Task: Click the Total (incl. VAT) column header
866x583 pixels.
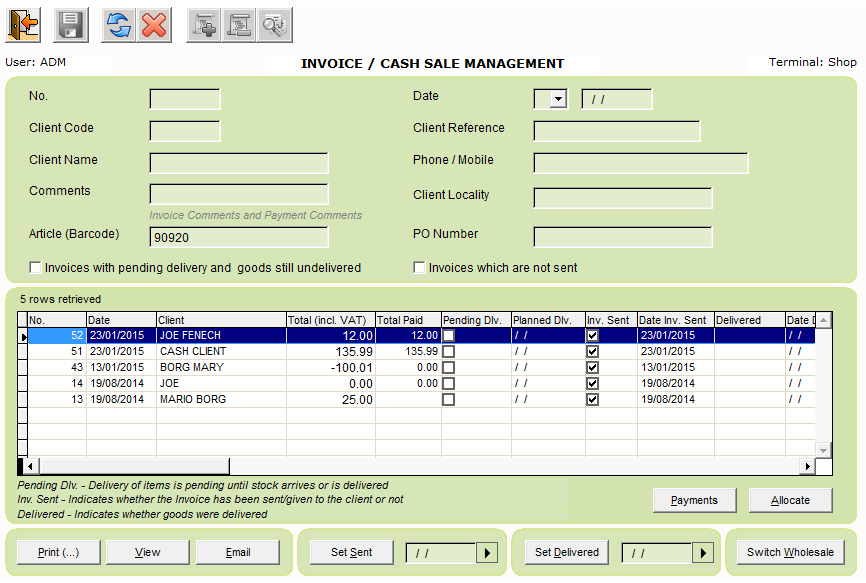Action: [330, 320]
